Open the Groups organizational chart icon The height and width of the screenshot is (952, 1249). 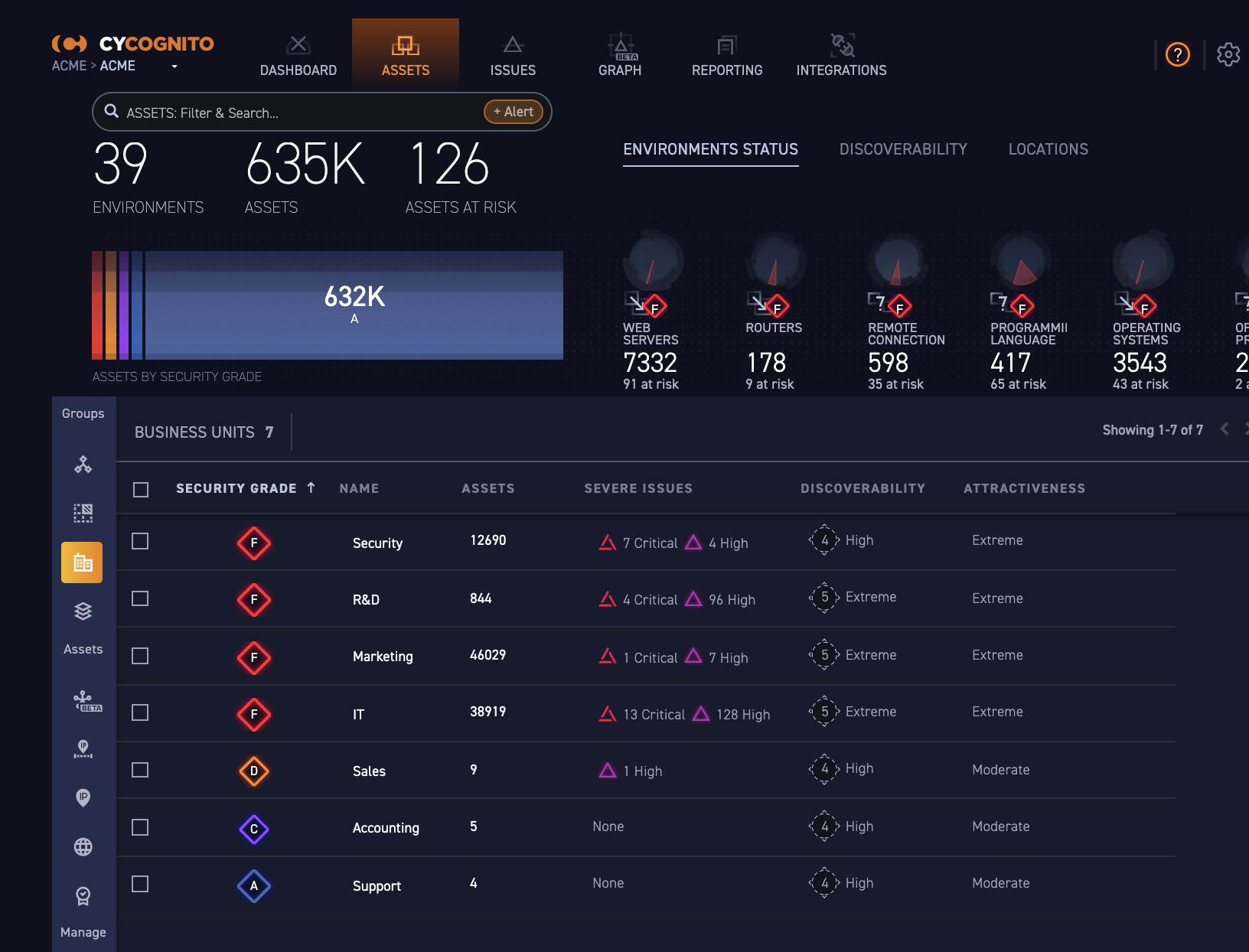82,465
